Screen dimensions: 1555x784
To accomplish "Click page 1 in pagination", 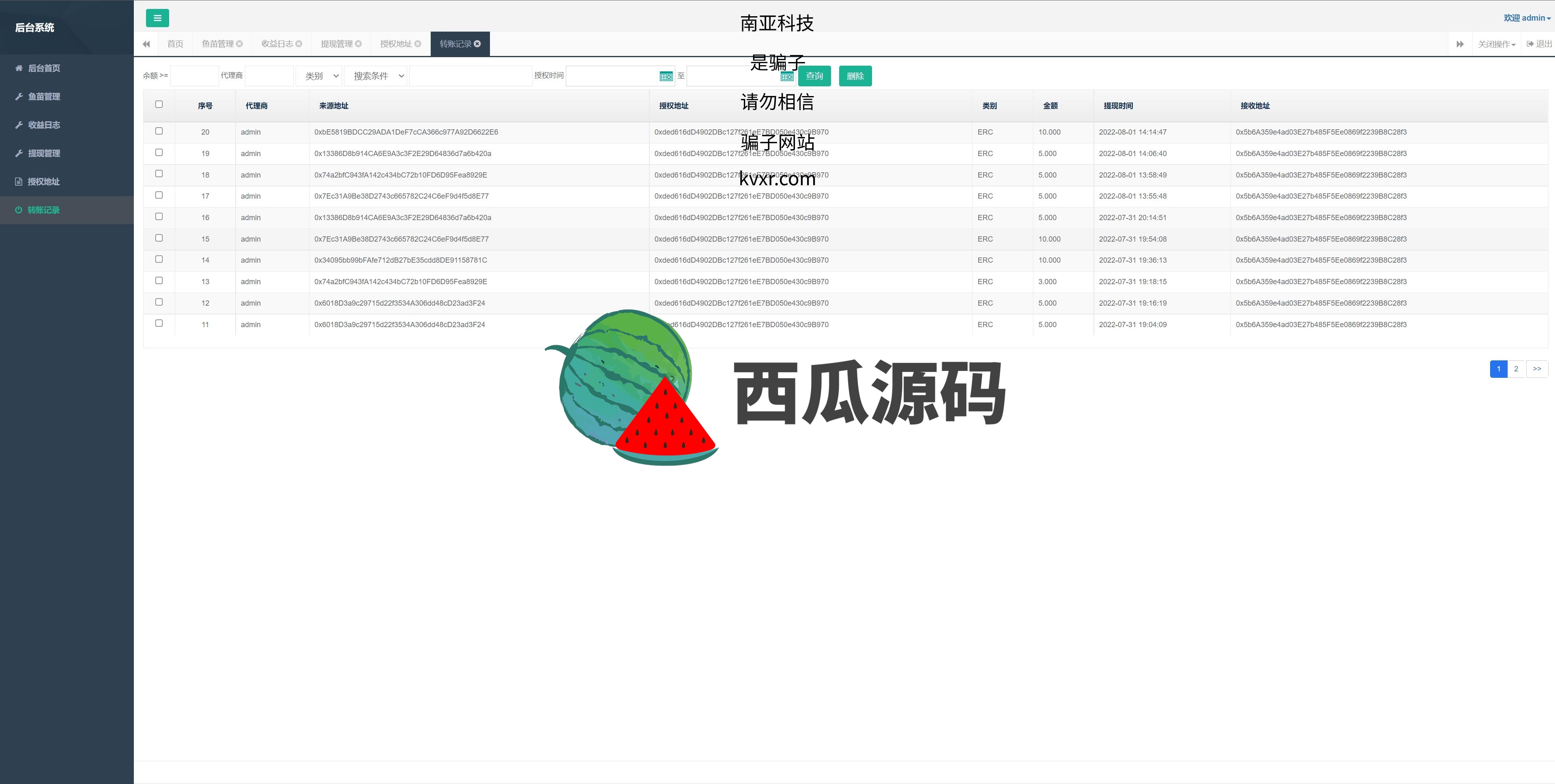I will coord(1498,369).
